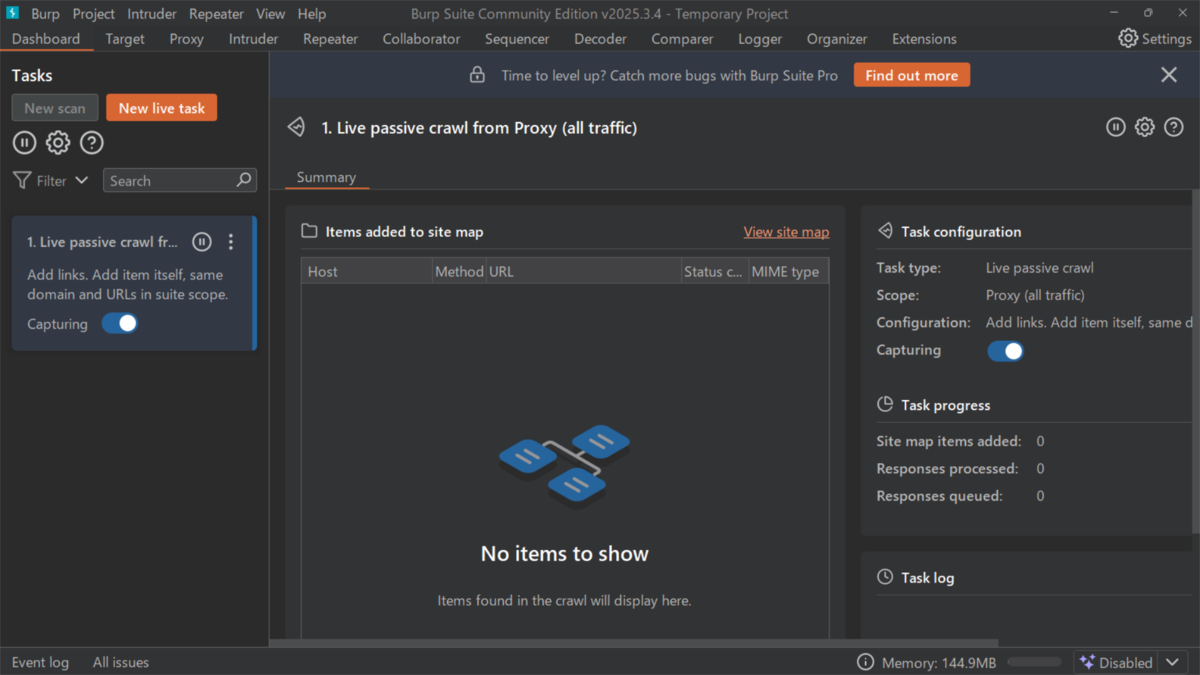This screenshot has width=1200, height=675.
Task: Open the Tasks panel help icon
Action: tap(91, 143)
